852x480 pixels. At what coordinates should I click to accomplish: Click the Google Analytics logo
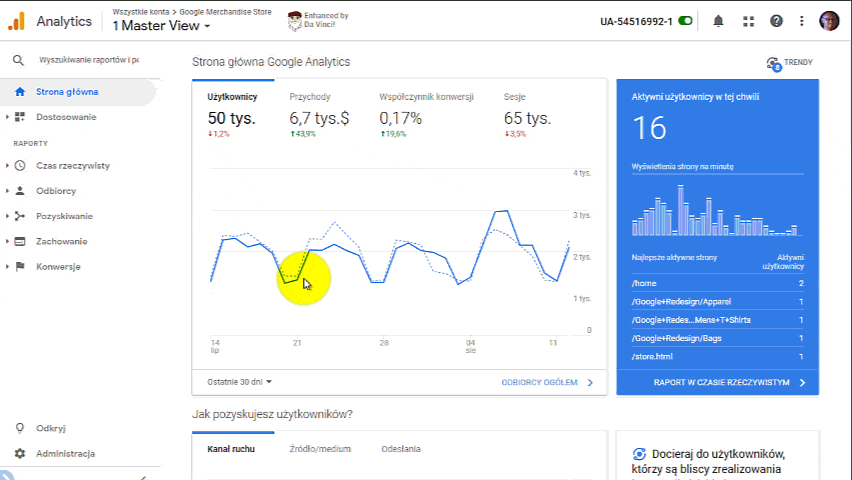pos(16,21)
